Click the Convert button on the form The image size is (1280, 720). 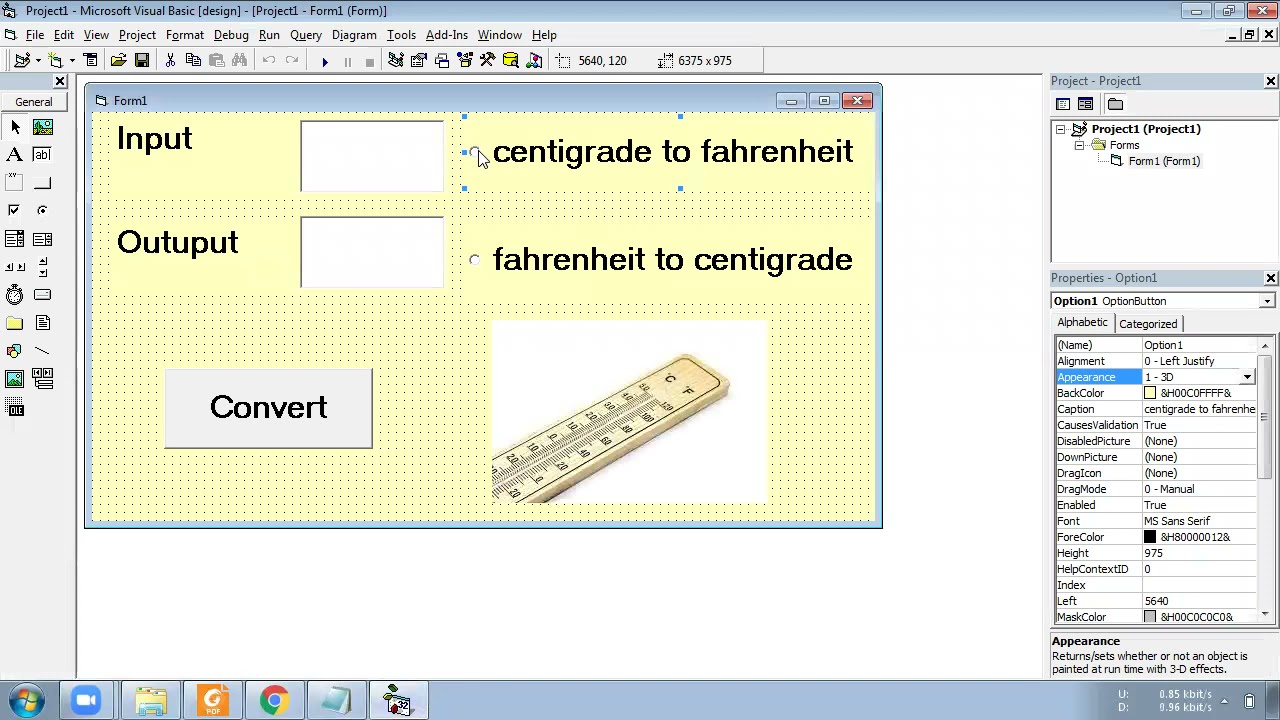pos(268,408)
